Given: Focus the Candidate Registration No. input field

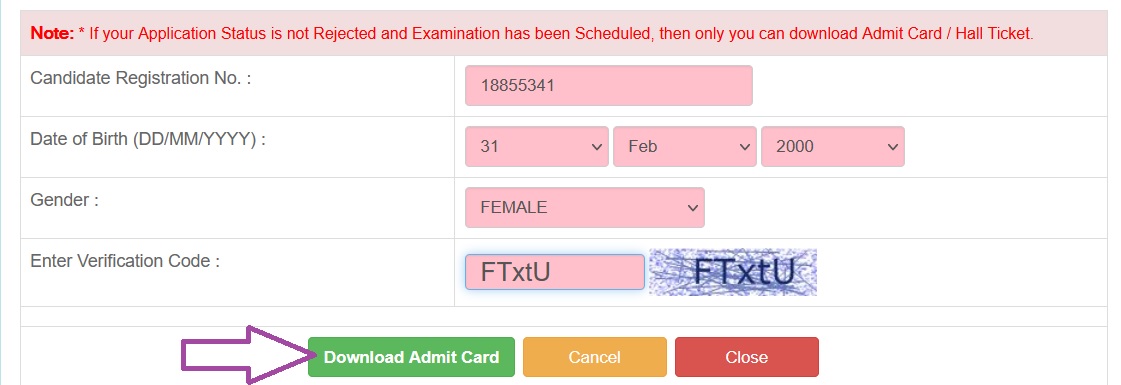Looking at the screenshot, I should tap(608, 86).
